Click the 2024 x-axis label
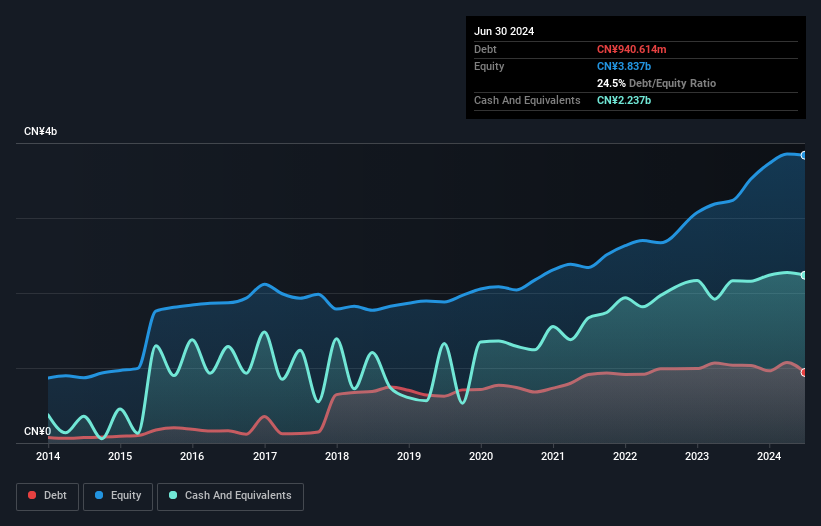 pos(769,456)
